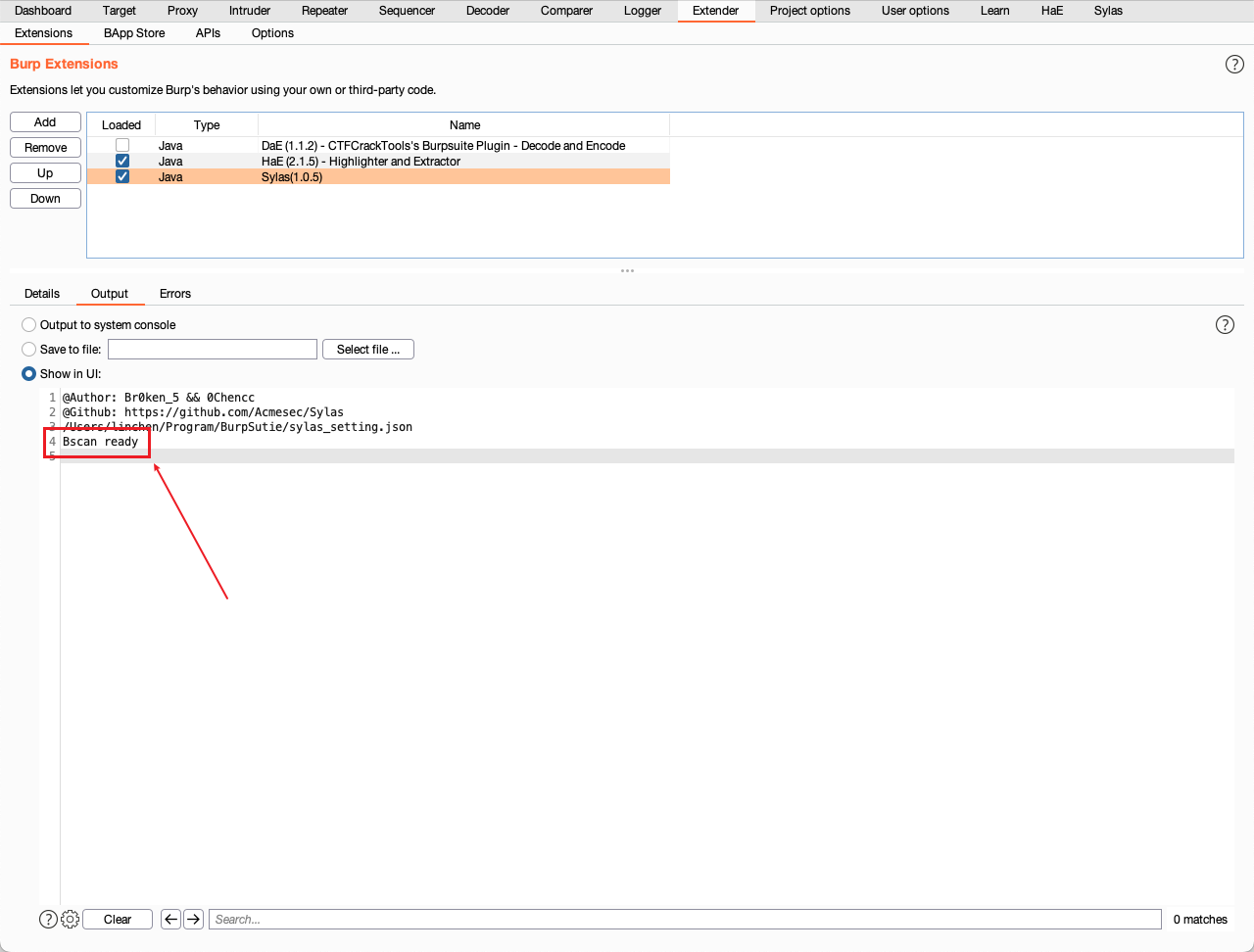This screenshot has height=952, width=1254.
Task: Select Save to file radio option
Action: pyautogui.click(x=29, y=349)
